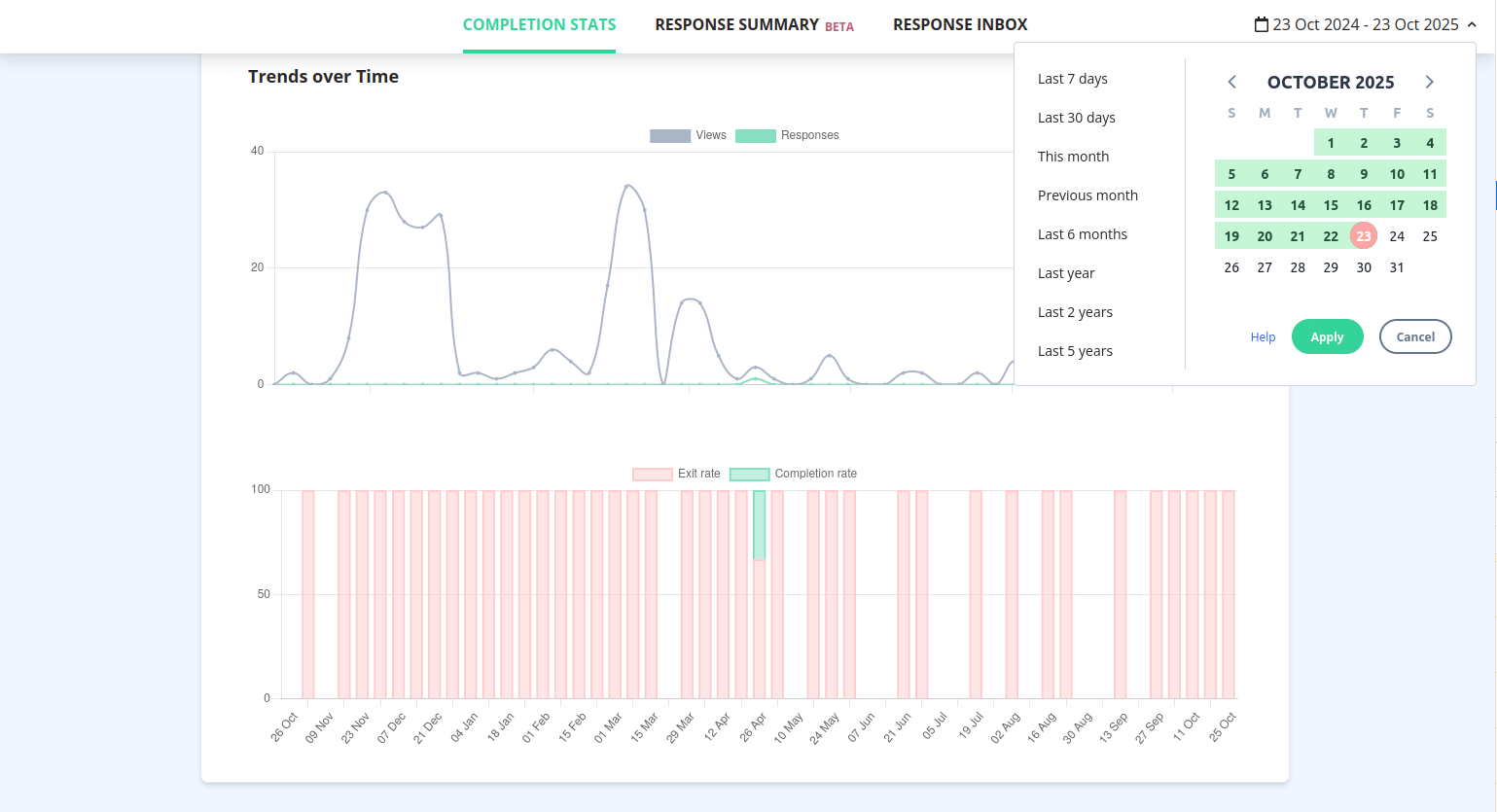The width and height of the screenshot is (1497, 812).
Task: Click the calendar icon beside the date range
Action: 1261,23
